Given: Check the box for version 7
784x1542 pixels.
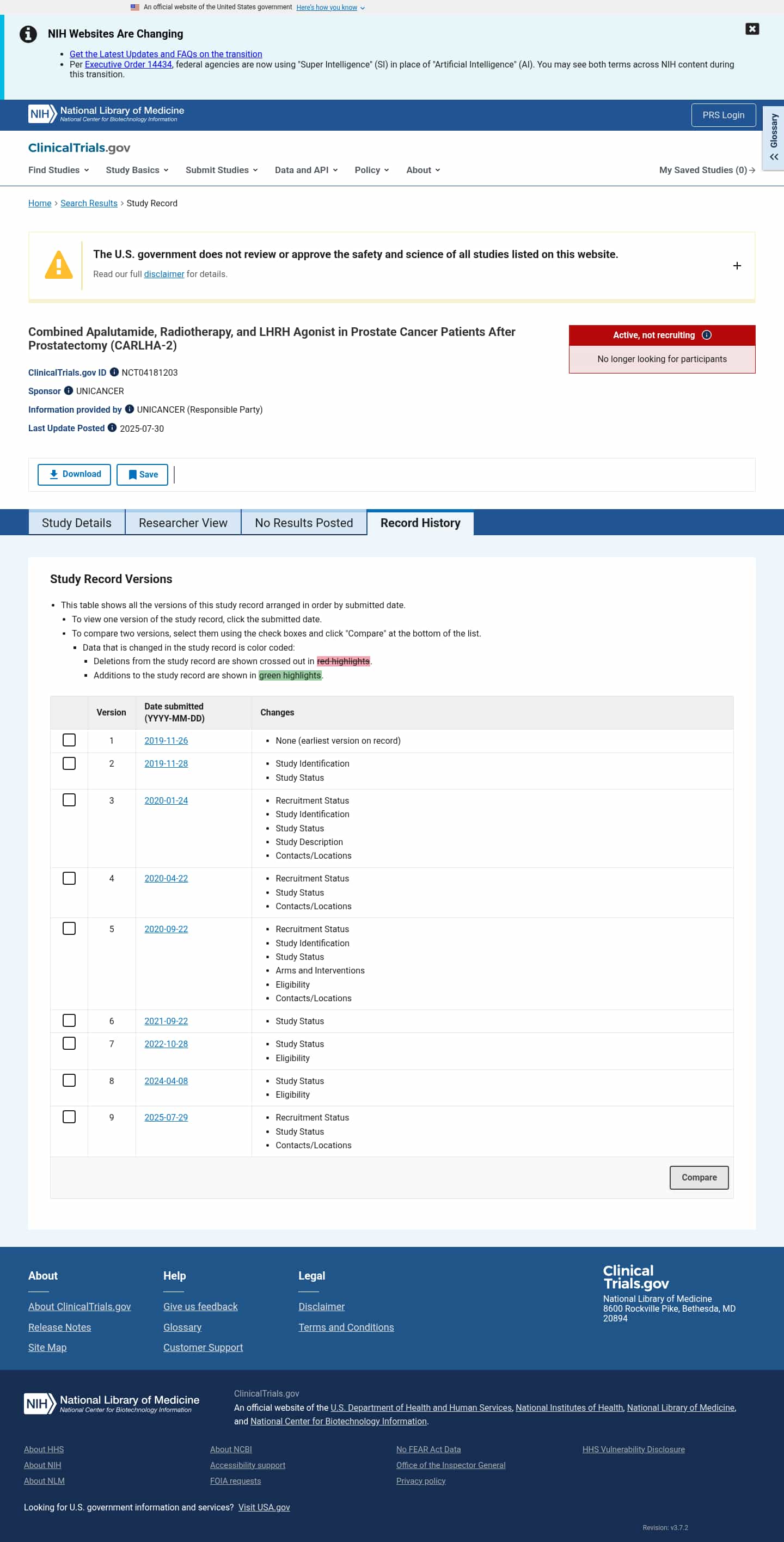Looking at the screenshot, I should (70, 1043).
